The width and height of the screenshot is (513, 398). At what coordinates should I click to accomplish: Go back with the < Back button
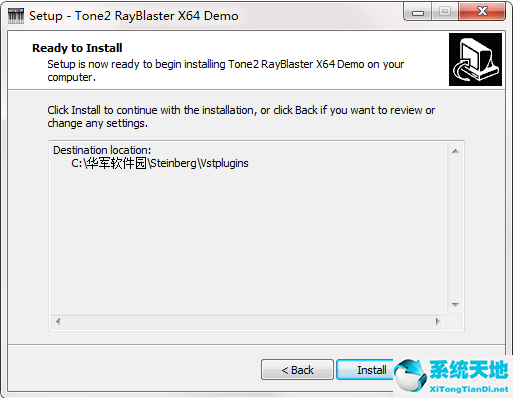[297, 370]
